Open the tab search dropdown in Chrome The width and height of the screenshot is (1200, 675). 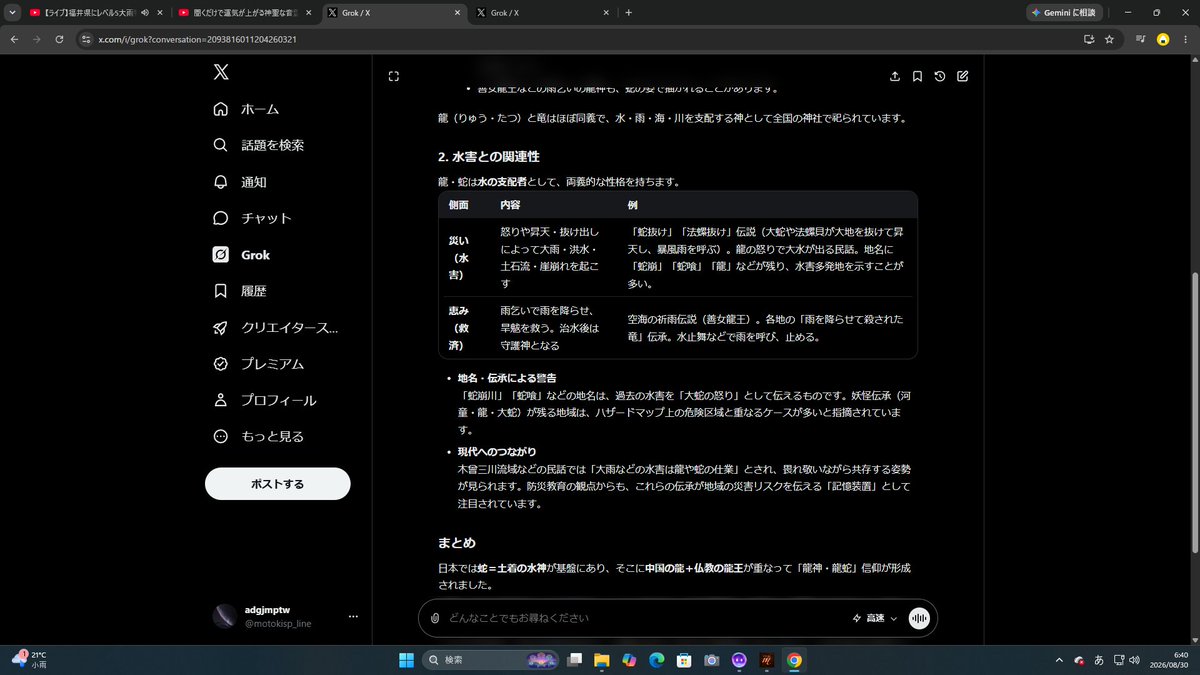click(x=13, y=13)
